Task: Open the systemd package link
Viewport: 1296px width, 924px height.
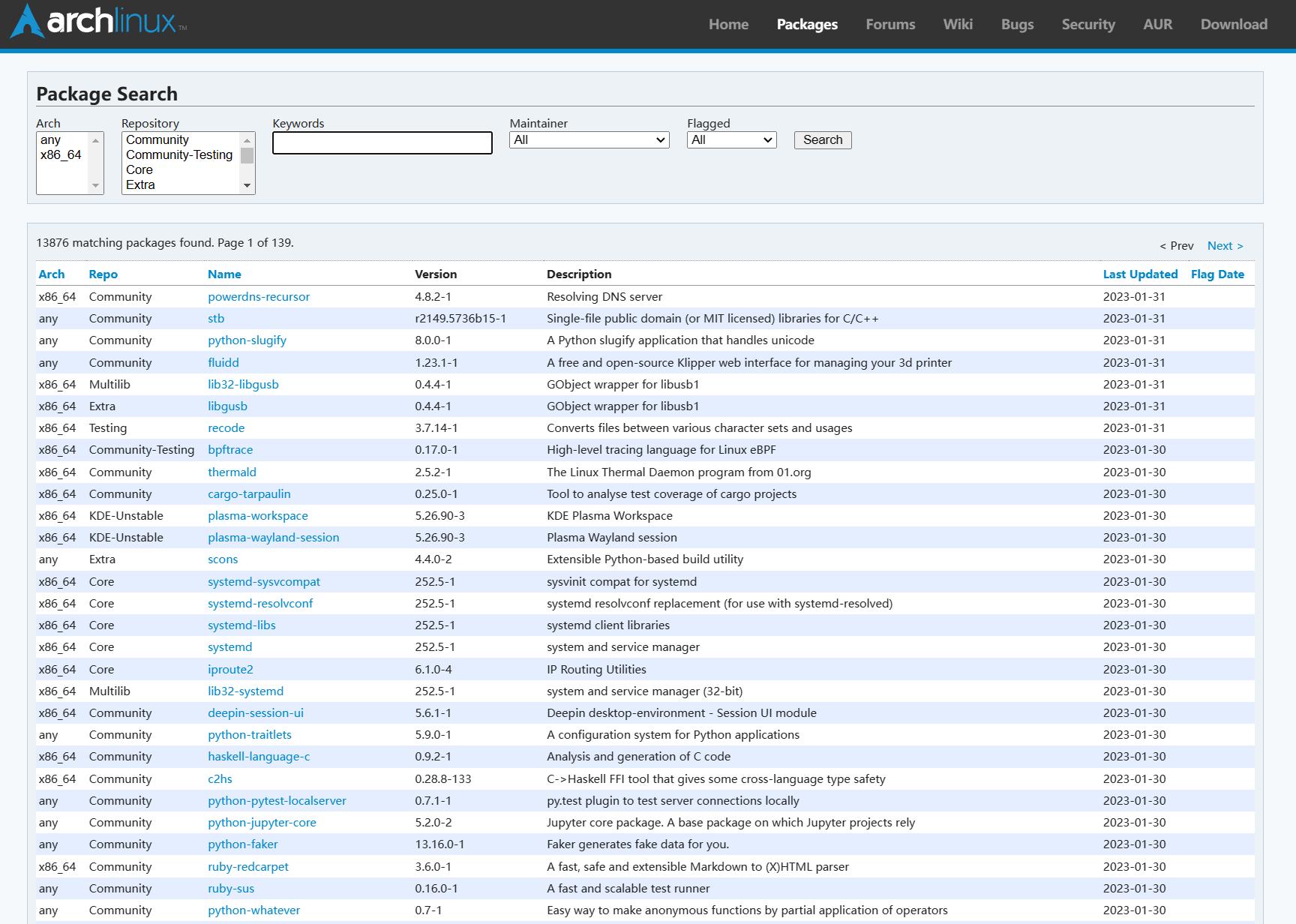Action: [229, 647]
